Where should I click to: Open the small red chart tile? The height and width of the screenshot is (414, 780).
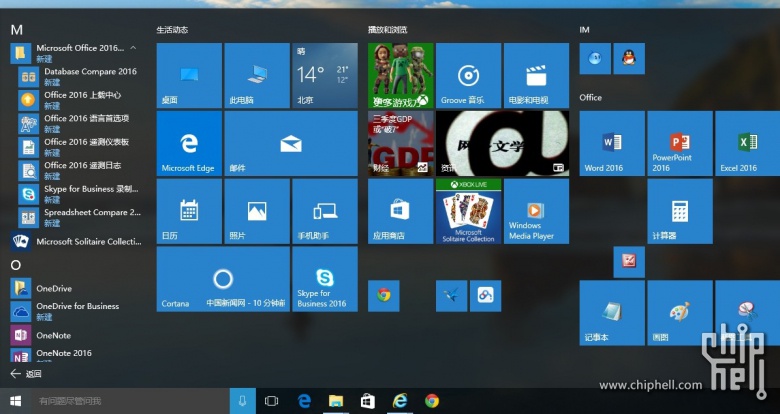click(x=629, y=262)
